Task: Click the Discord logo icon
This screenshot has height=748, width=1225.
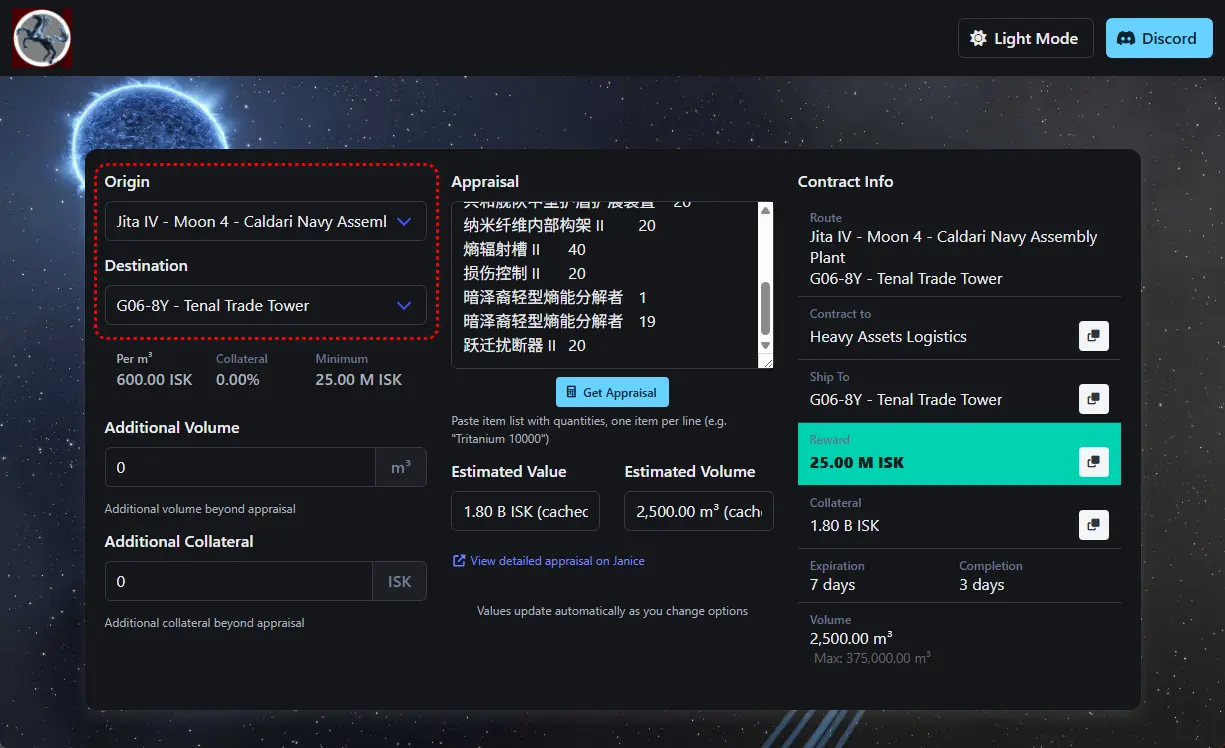Action: [1126, 38]
